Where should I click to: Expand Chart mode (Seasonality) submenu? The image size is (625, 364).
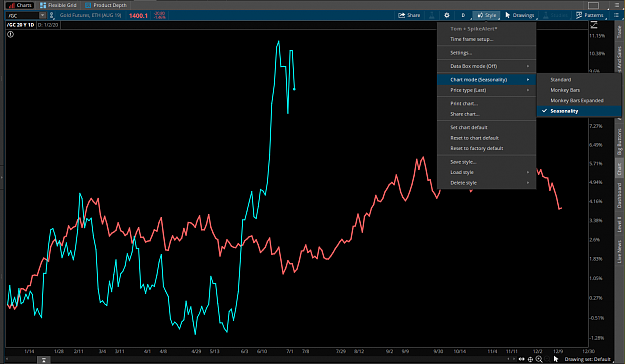pyautogui.click(x=486, y=80)
